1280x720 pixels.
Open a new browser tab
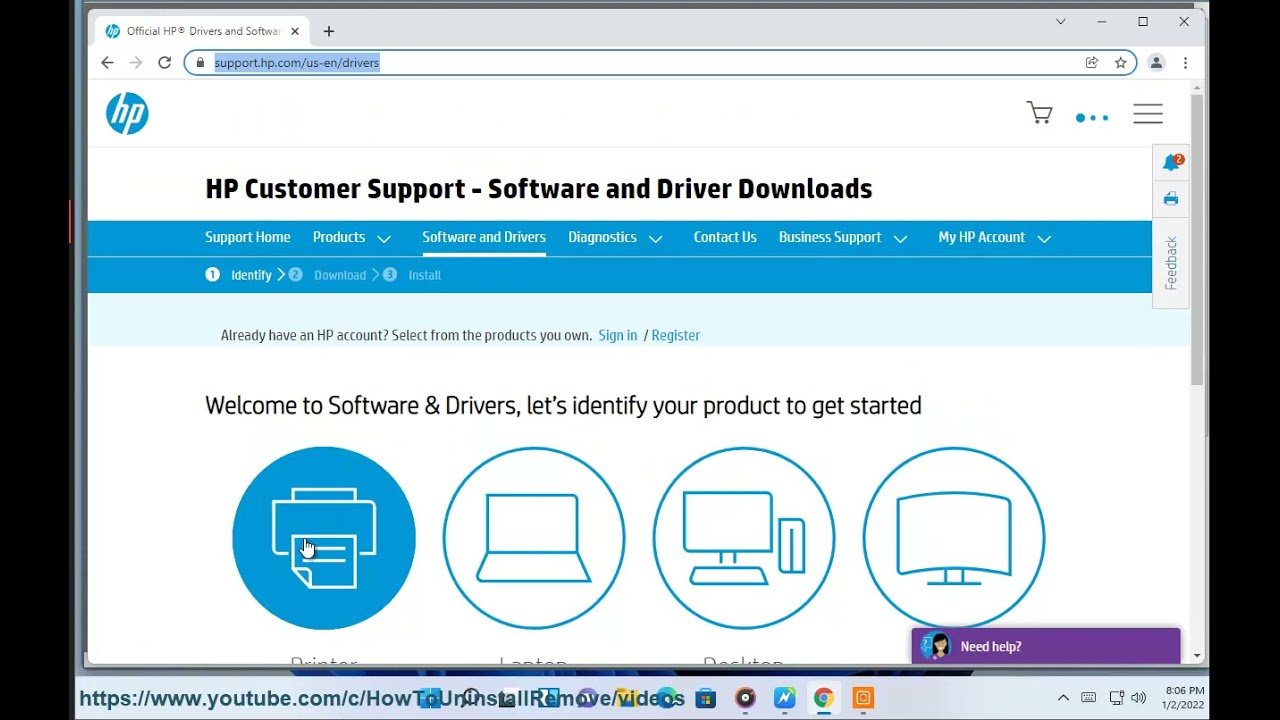click(x=329, y=31)
